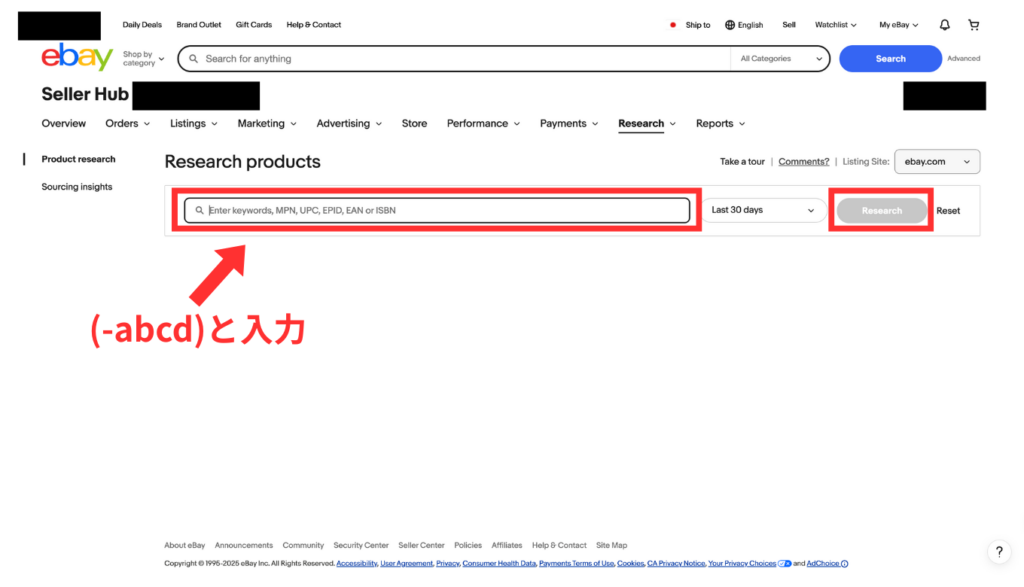1024x587 pixels.
Task: Open Brand Outlet link
Action: 199,25
